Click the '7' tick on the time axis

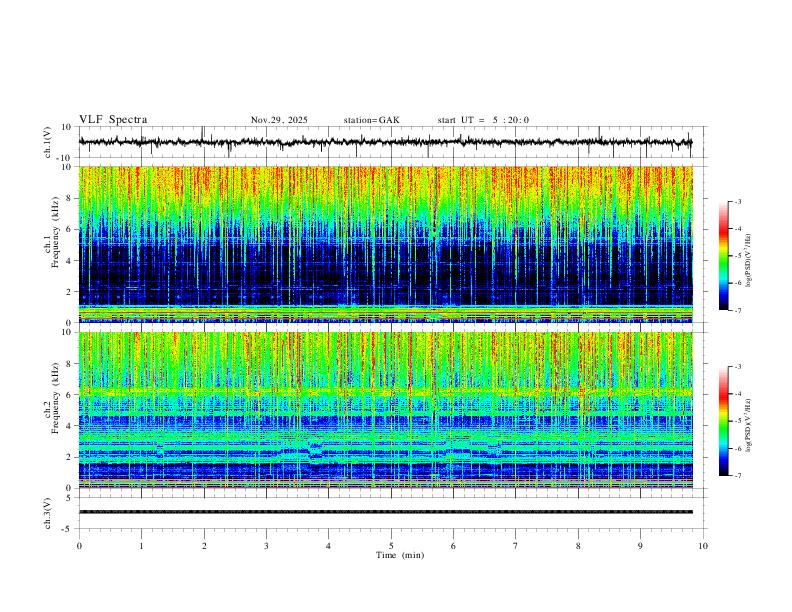[x=516, y=546]
